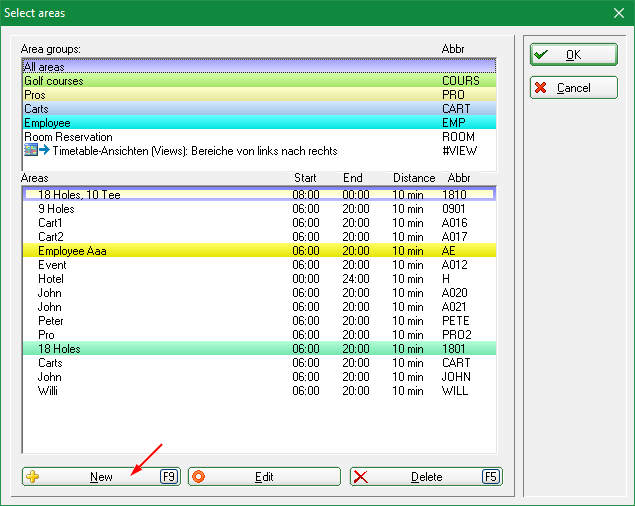
Task: Select the Carts area row with abbreviation CART
Action: (259, 363)
